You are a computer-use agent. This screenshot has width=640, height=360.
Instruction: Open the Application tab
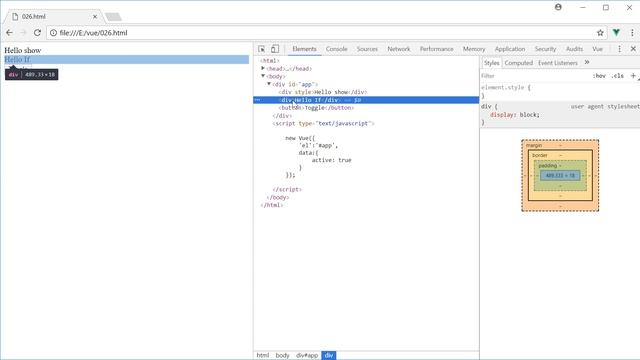(x=510, y=49)
